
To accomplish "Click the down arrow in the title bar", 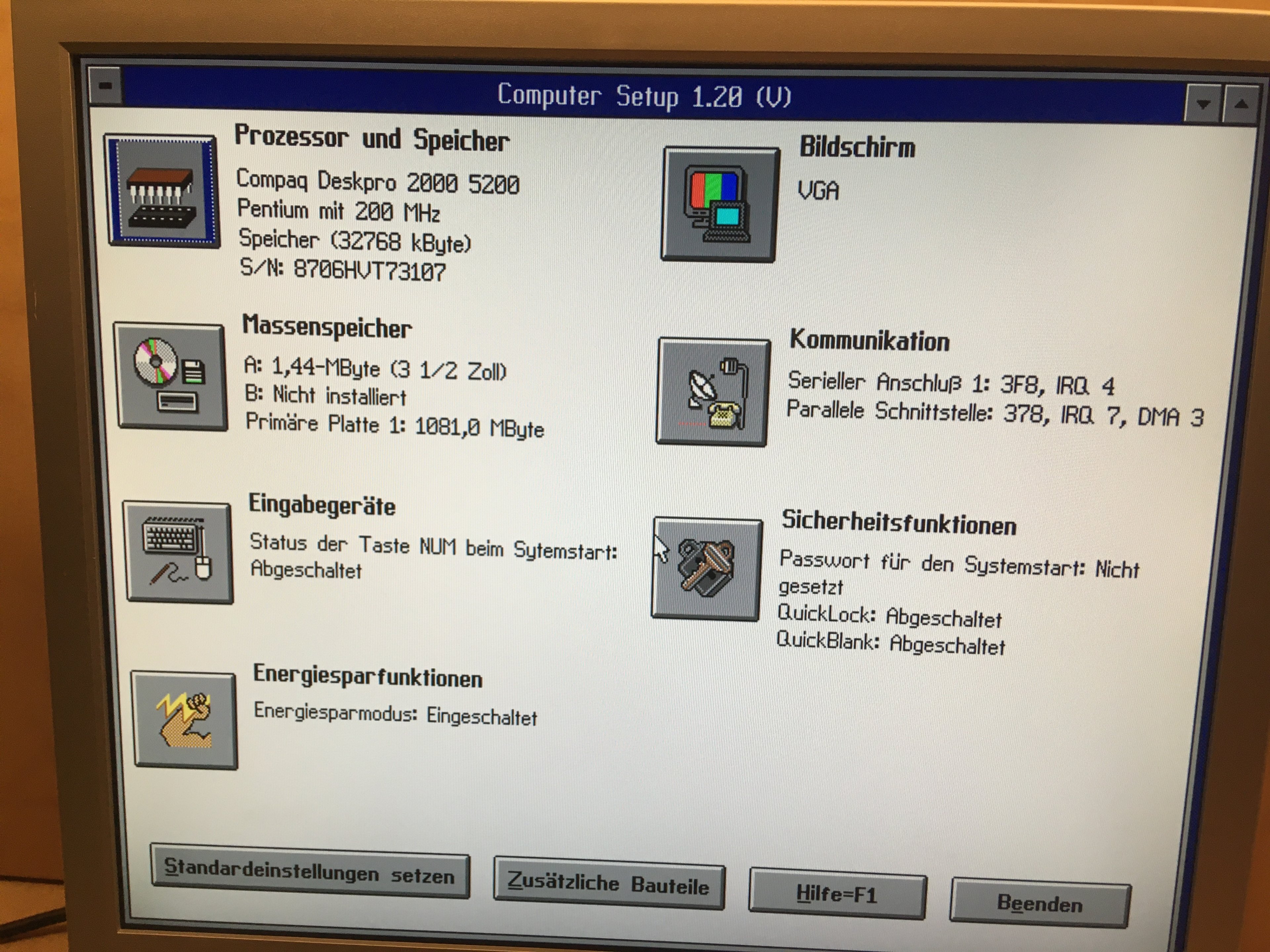I will pyautogui.click(x=1203, y=104).
